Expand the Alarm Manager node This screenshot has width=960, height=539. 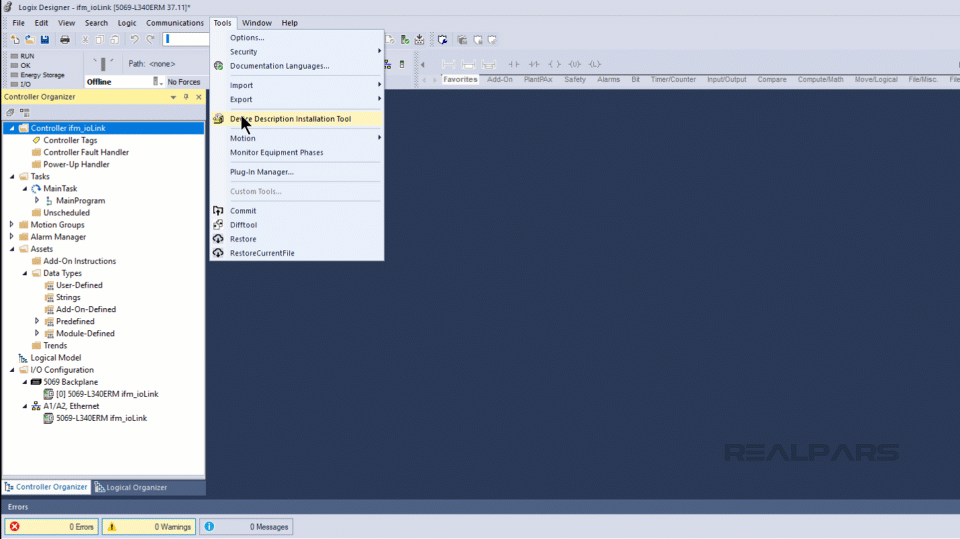pos(12,236)
